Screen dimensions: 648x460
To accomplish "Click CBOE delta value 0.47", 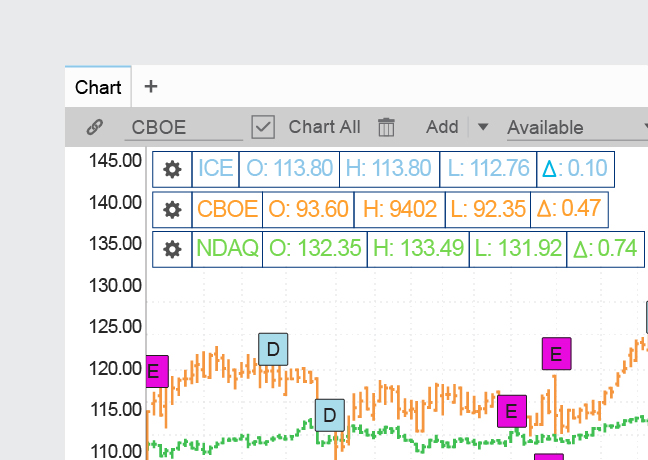I will [569, 209].
